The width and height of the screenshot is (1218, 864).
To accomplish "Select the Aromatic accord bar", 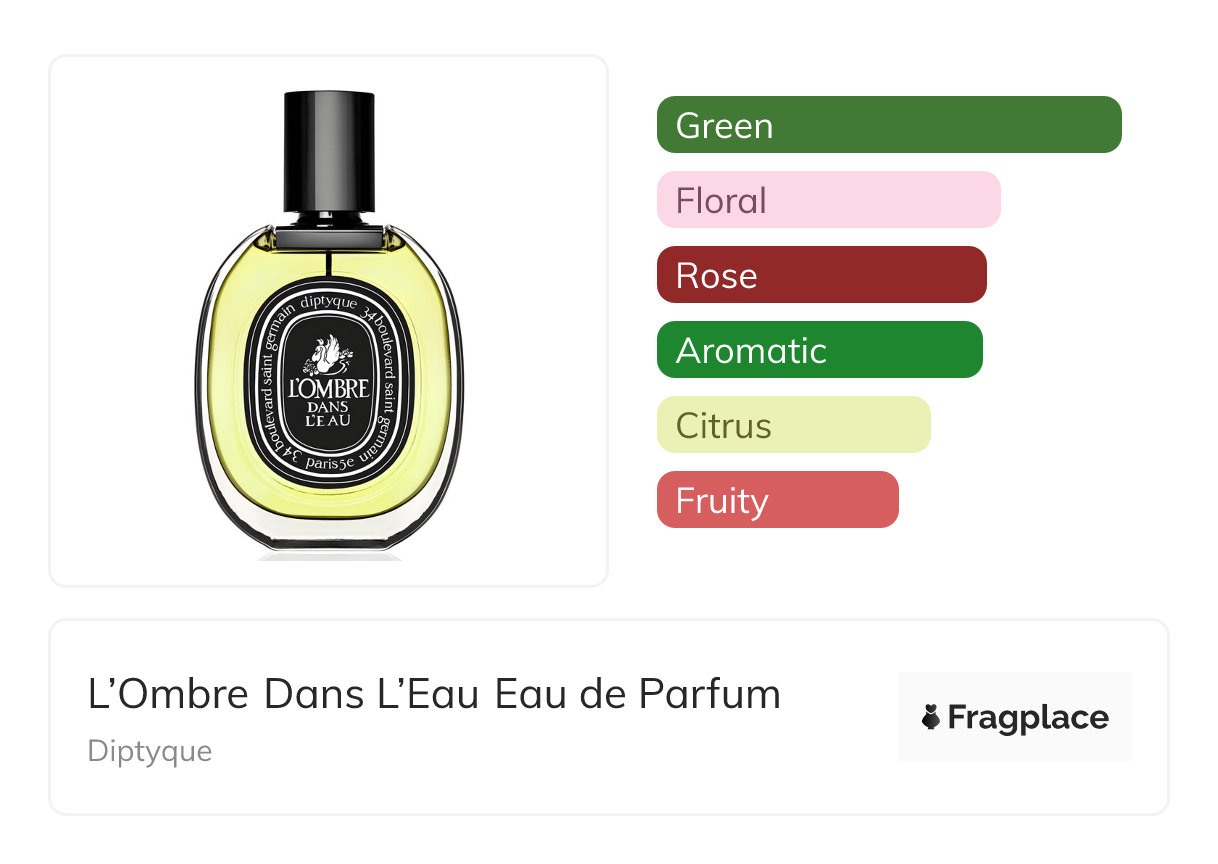I will pyautogui.click(x=820, y=350).
